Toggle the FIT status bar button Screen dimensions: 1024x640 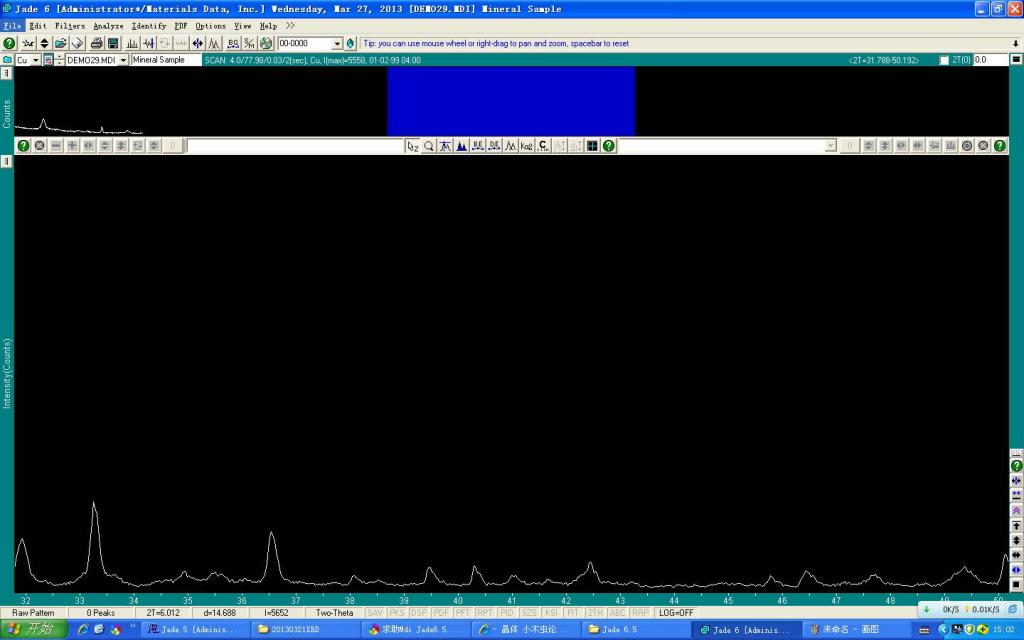[x=573, y=613]
